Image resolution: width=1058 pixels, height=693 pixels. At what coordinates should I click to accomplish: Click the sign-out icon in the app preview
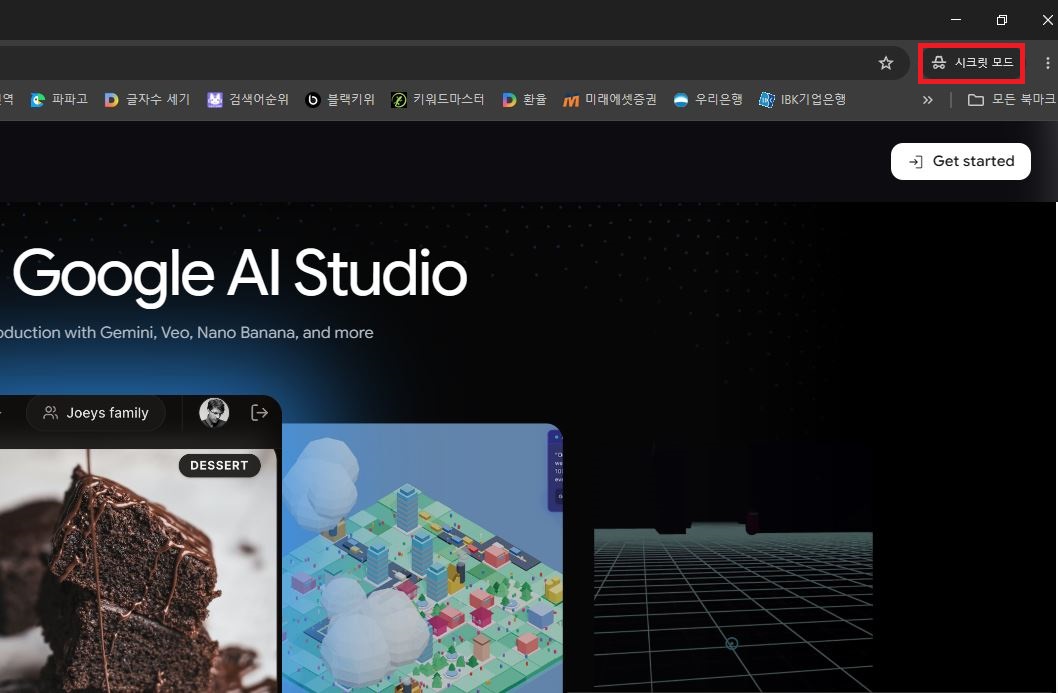[259, 413]
